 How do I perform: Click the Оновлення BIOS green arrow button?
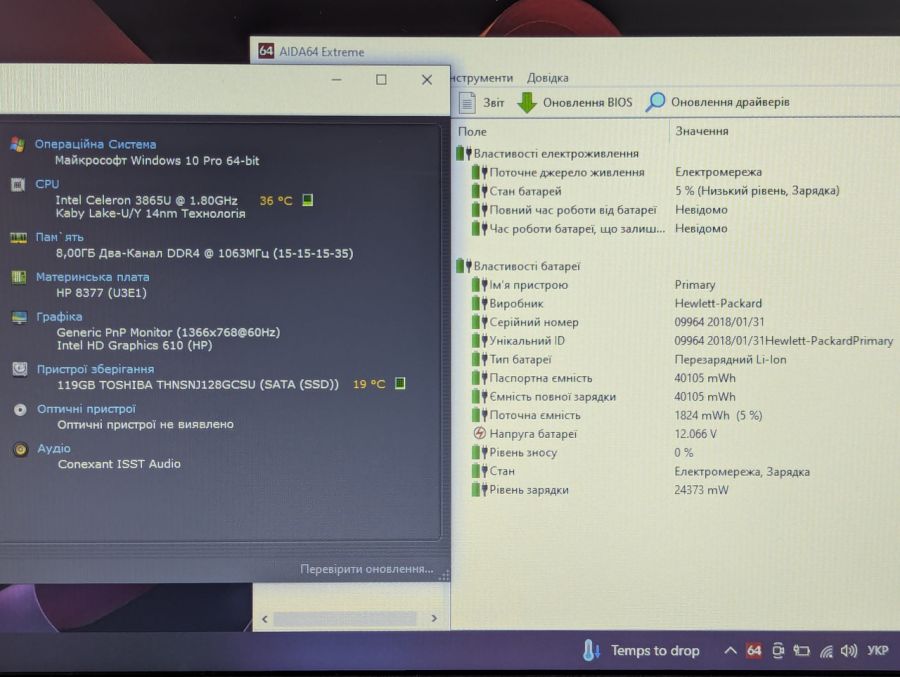pos(575,103)
